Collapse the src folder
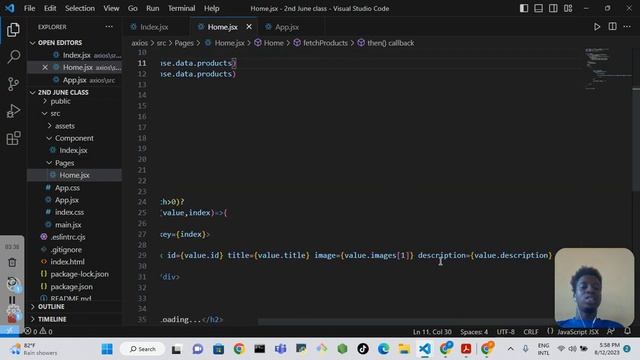The image size is (640, 360). (55, 113)
